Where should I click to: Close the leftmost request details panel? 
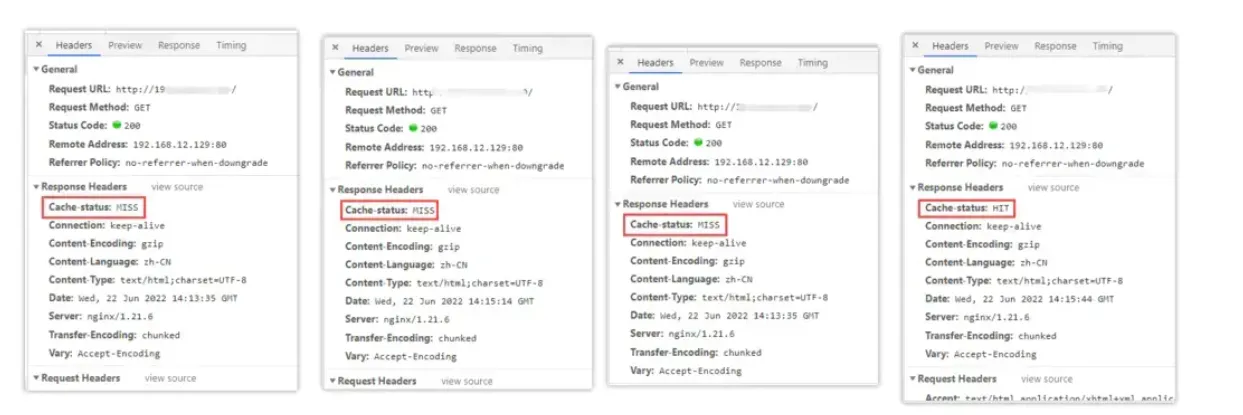[39, 45]
